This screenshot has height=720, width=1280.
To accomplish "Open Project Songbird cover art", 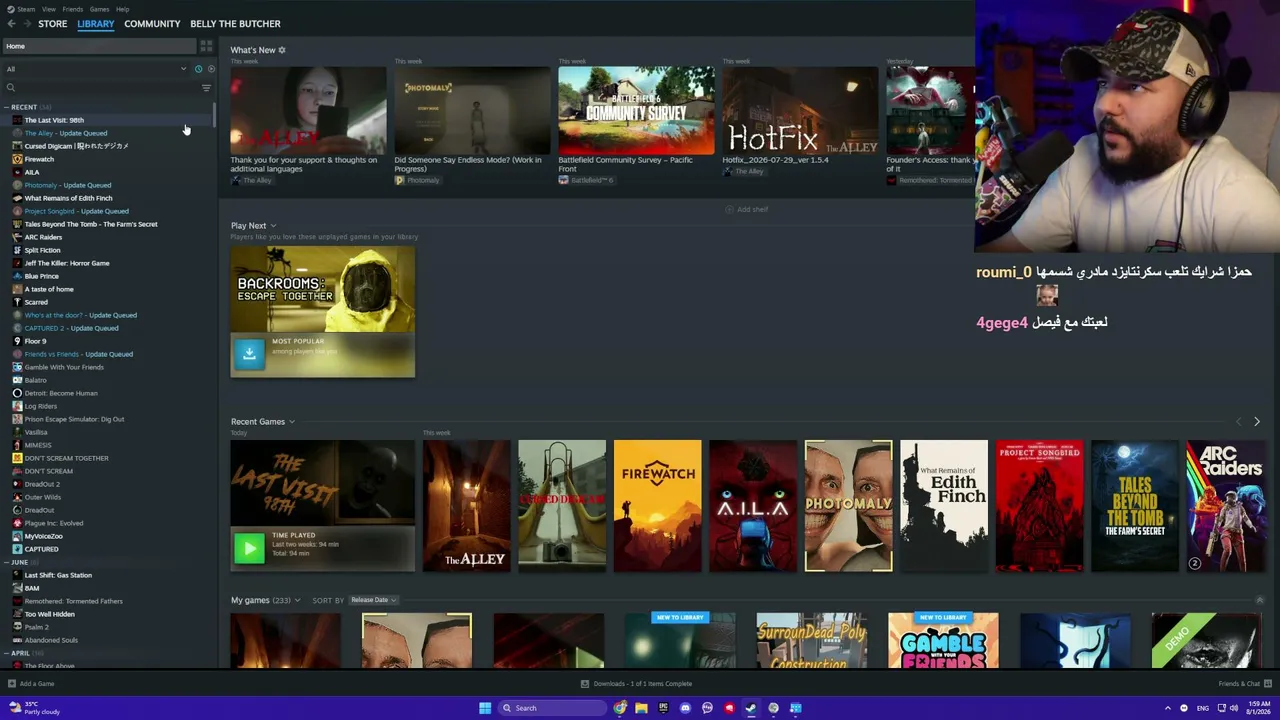I will point(1039,506).
